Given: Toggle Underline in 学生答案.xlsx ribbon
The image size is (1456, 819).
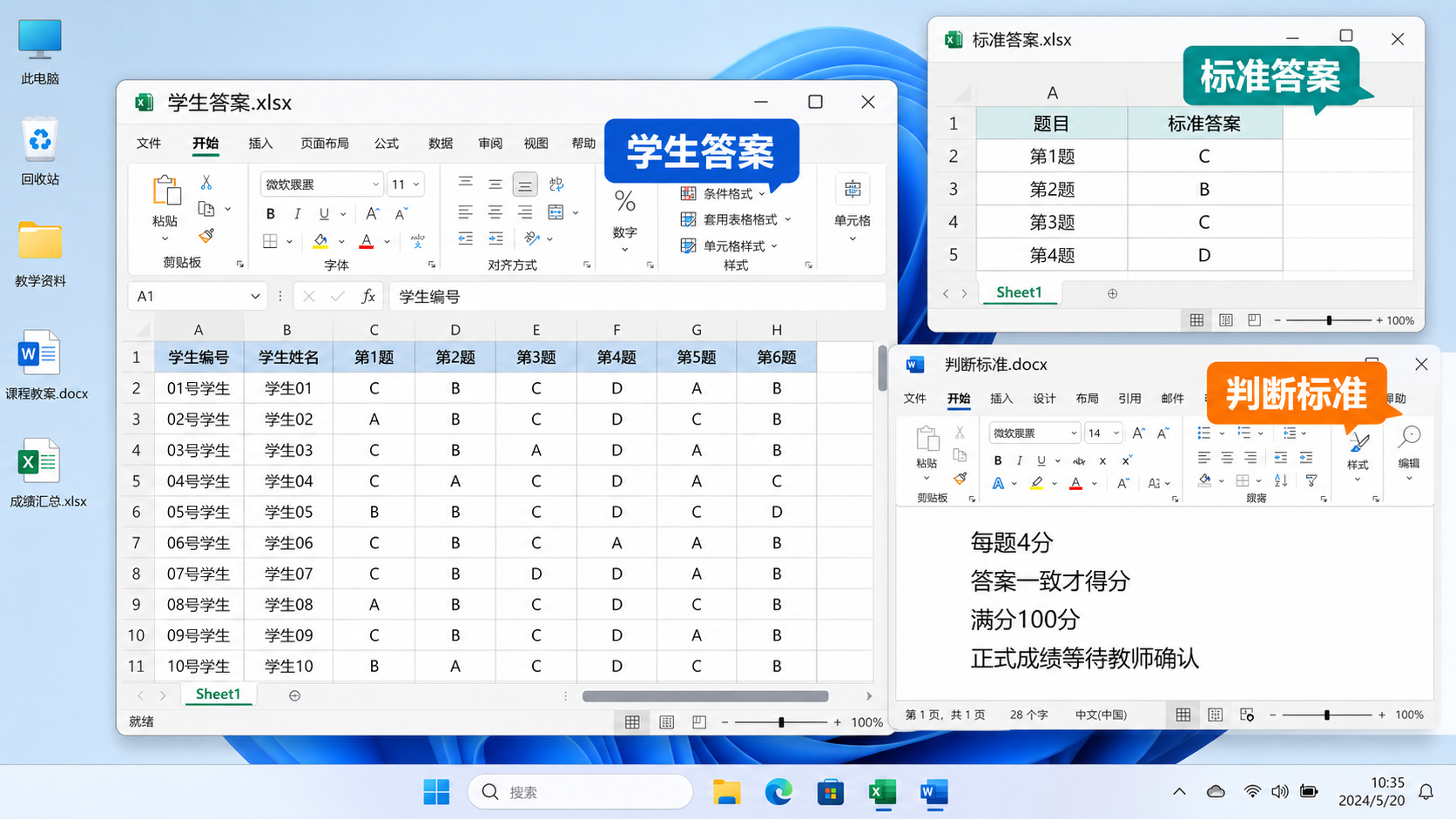Looking at the screenshot, I should click(x=324, y=214).
